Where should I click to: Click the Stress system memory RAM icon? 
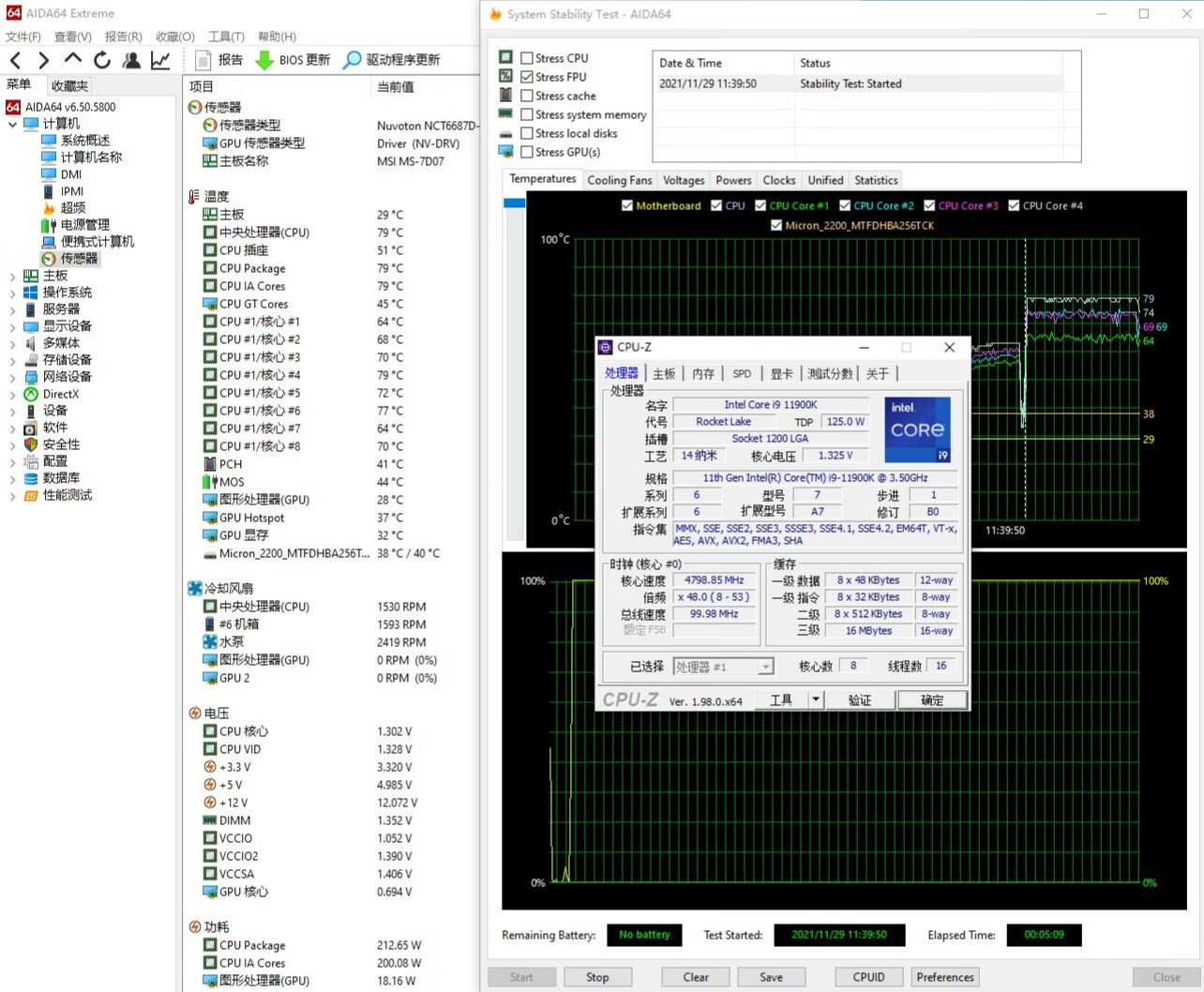coord(506,113)
